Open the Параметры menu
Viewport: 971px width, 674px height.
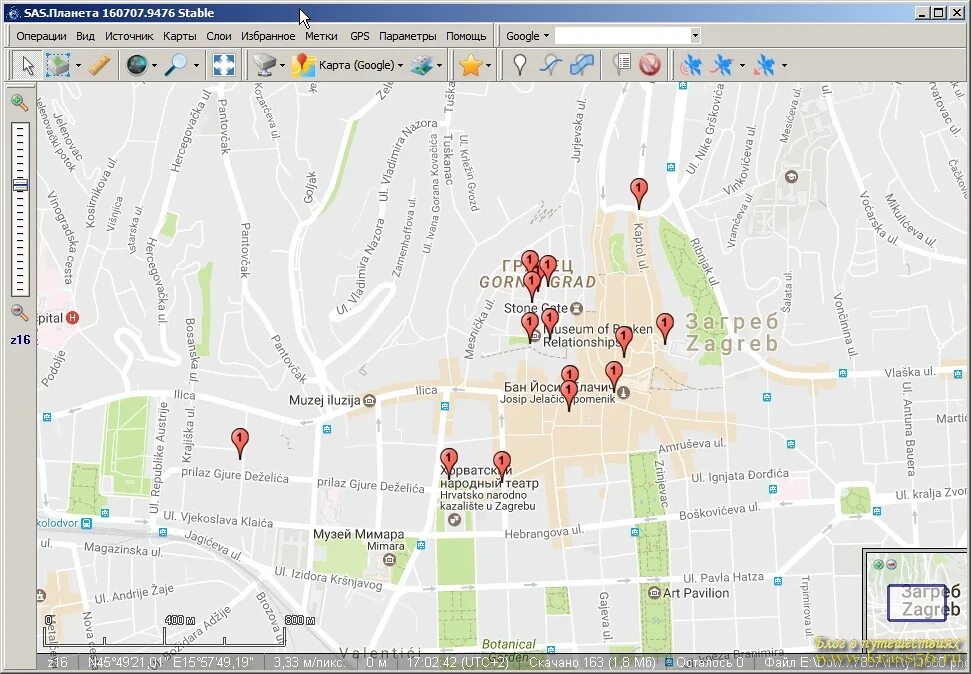[x=407, y=36]
